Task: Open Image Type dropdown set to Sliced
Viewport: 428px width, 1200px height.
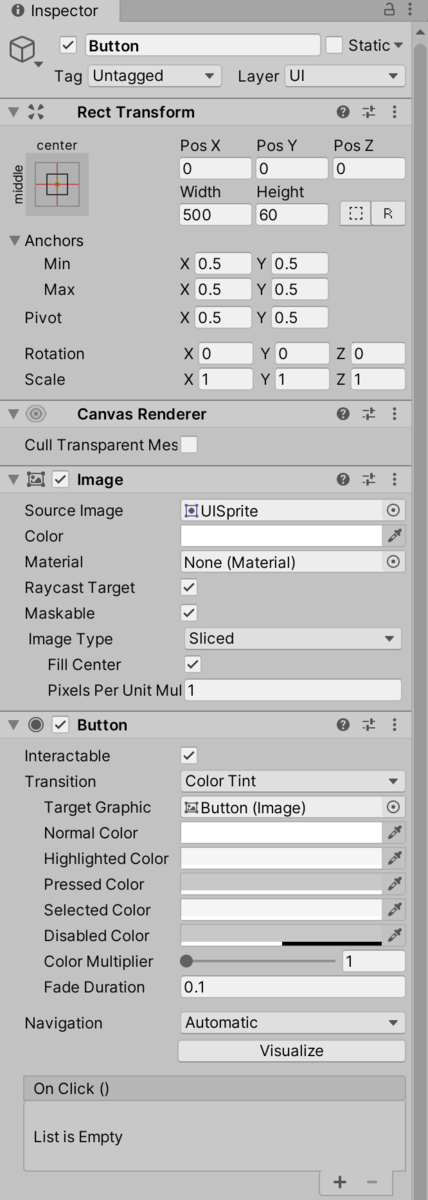Action: (293, 639)
